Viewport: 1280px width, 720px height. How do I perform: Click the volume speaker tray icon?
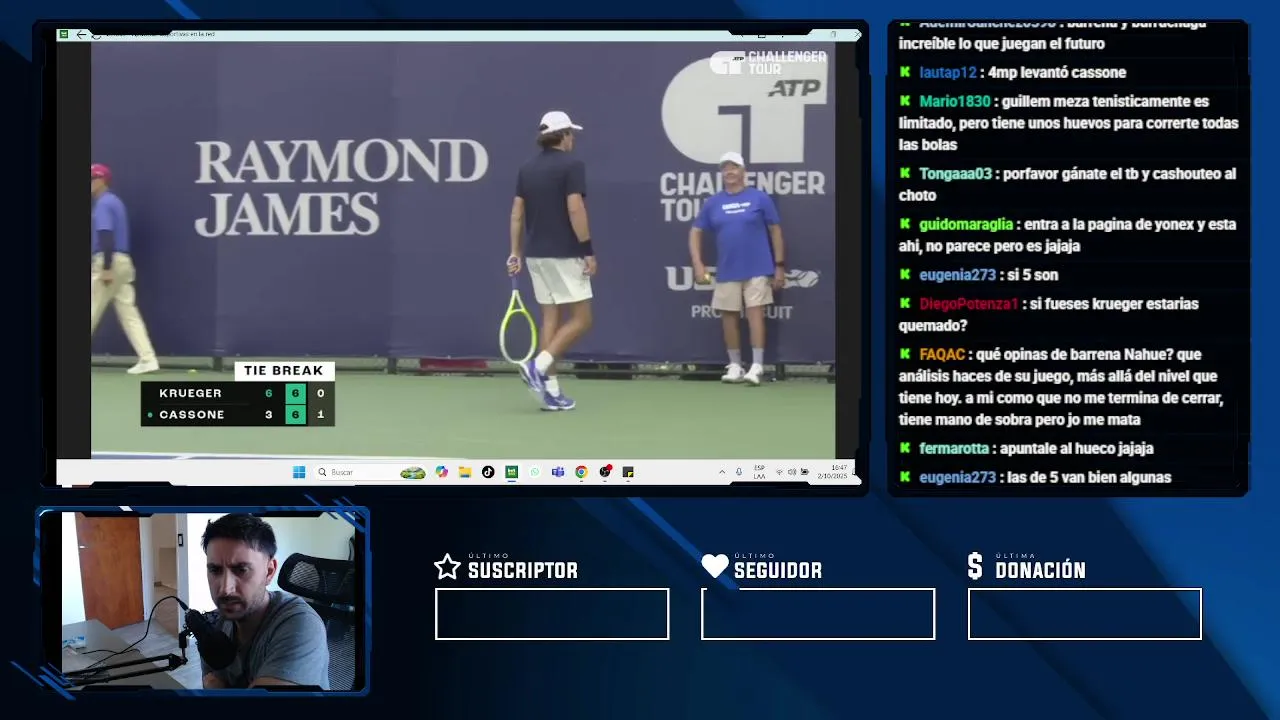(x=791, y=472)
